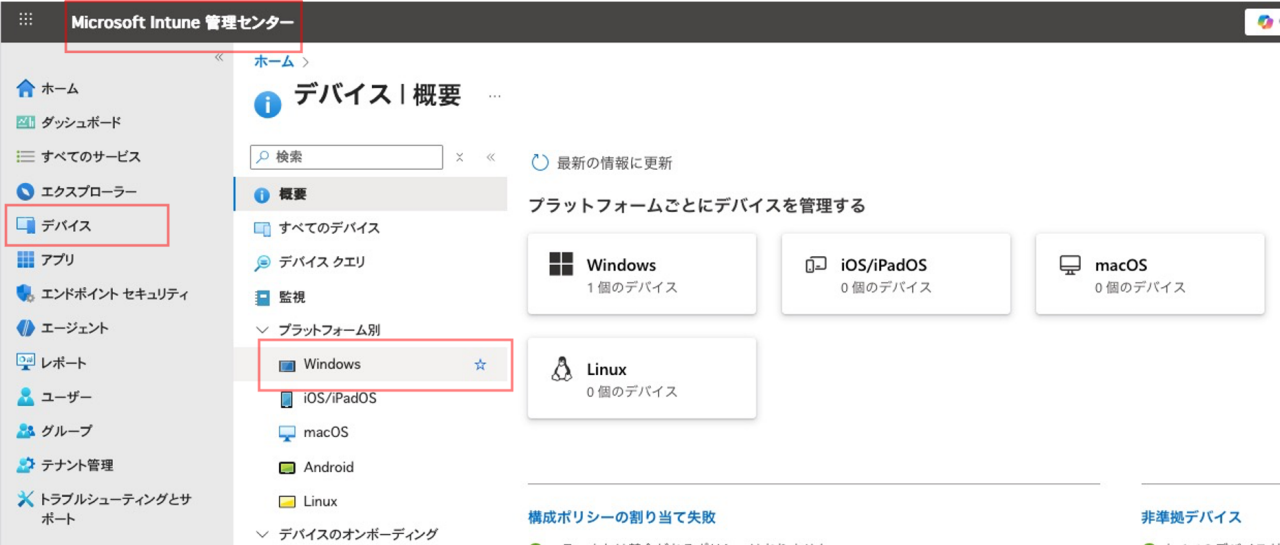Favorite Windows with the star icon
The width and height of the screenshot is (1280, 545).
[x=480, y=365]
